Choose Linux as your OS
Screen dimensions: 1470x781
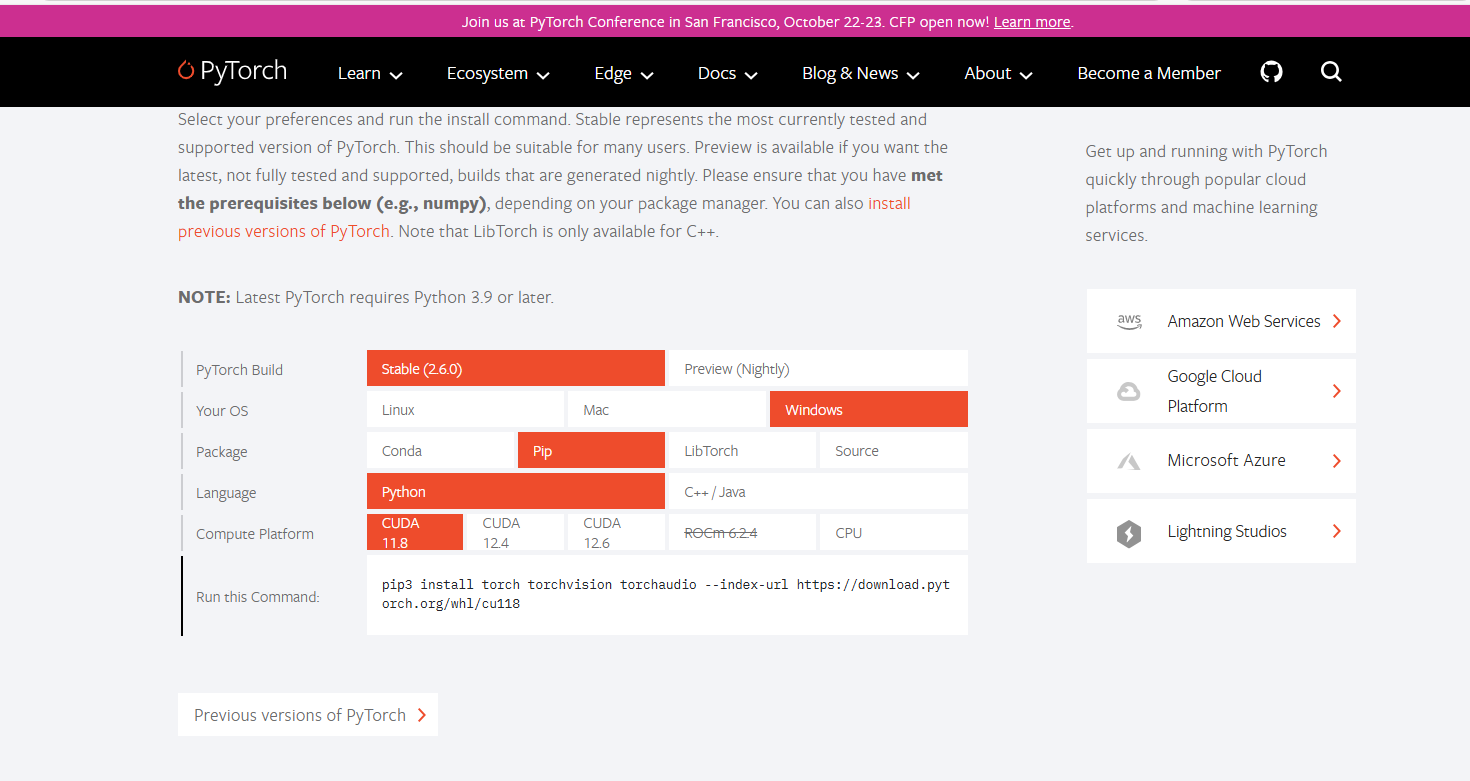[x=466, y=409]
